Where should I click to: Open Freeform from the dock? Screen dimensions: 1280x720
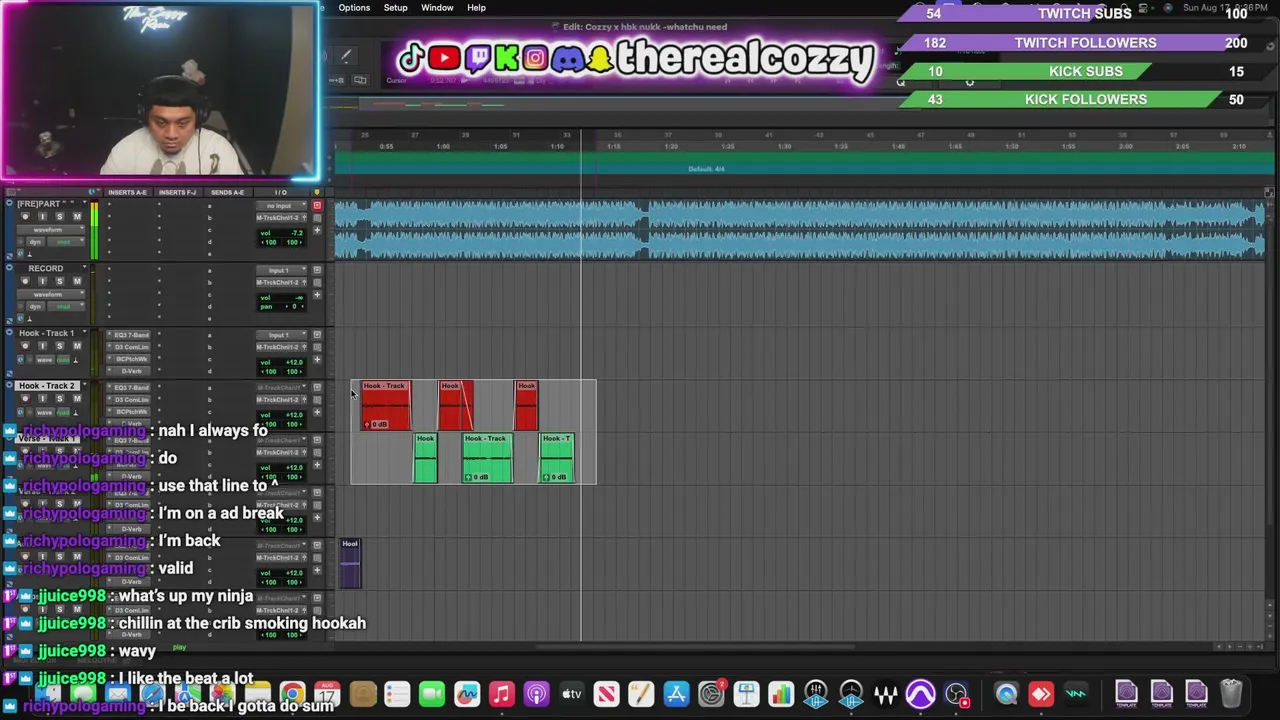(x=467, y=693)
